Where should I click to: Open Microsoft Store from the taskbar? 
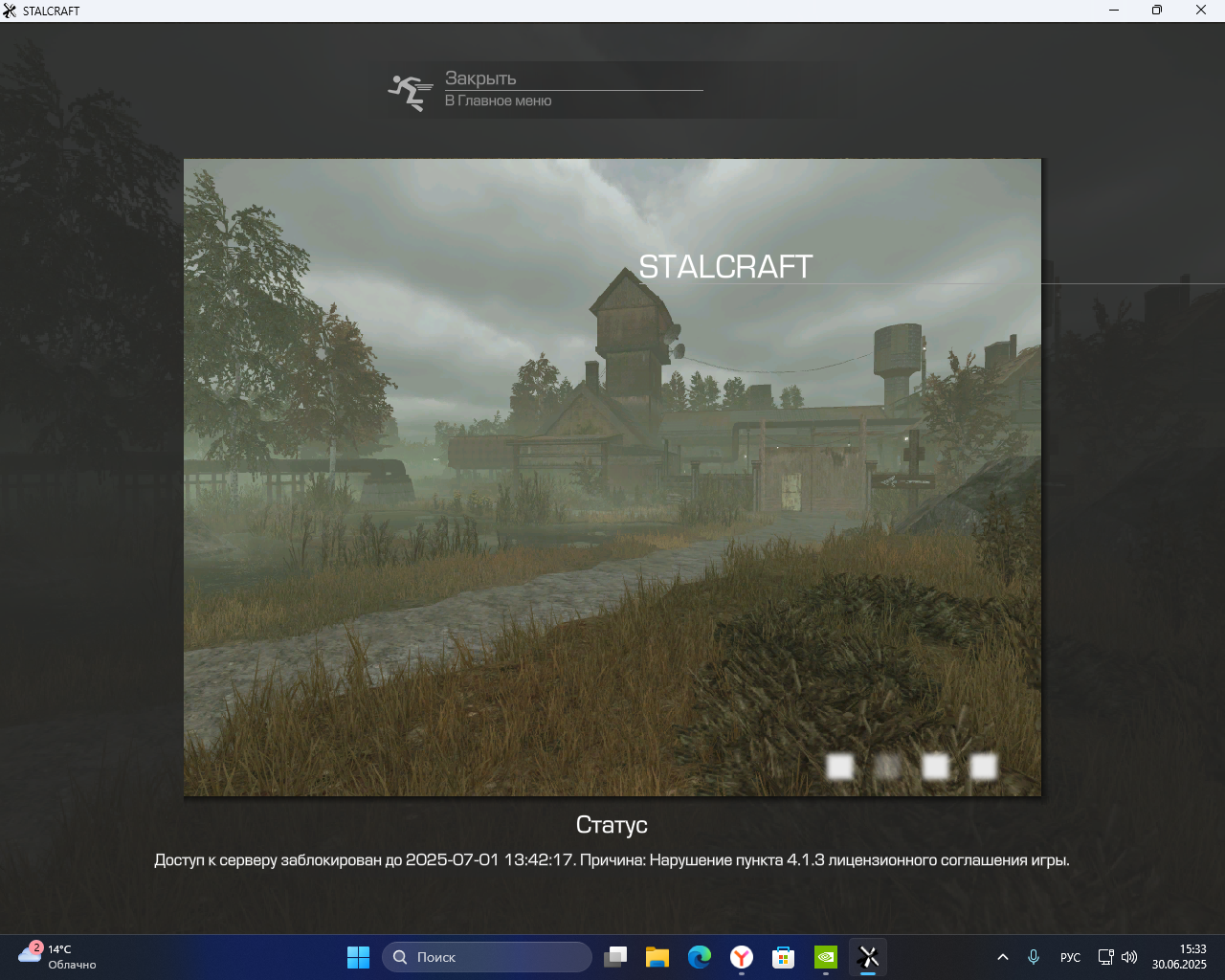click(784, 957)
